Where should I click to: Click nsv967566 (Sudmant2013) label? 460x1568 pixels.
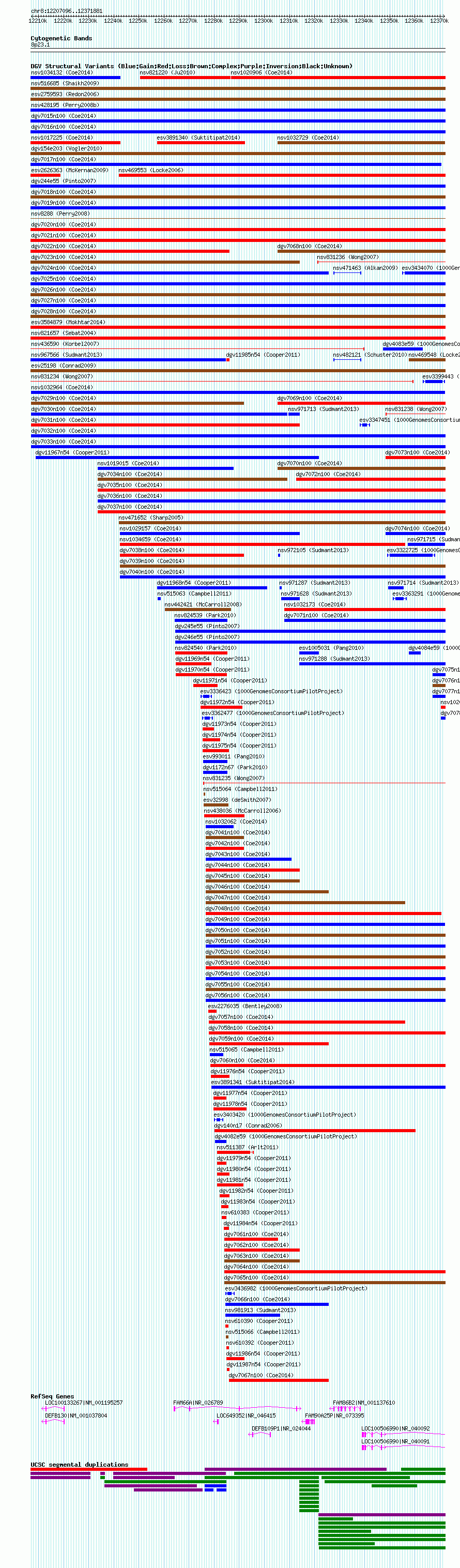[x=67, y=355]
